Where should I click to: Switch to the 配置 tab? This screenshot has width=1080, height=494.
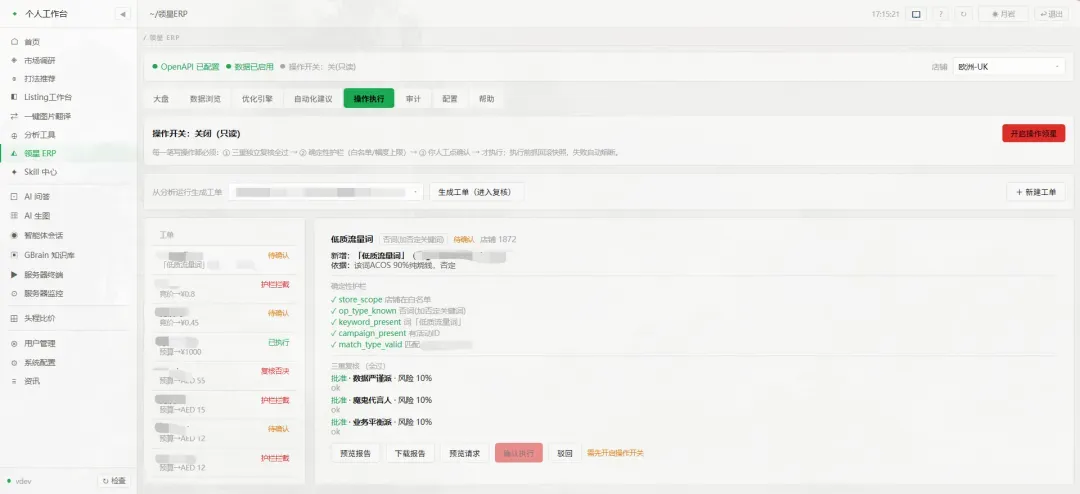[450, 99]
